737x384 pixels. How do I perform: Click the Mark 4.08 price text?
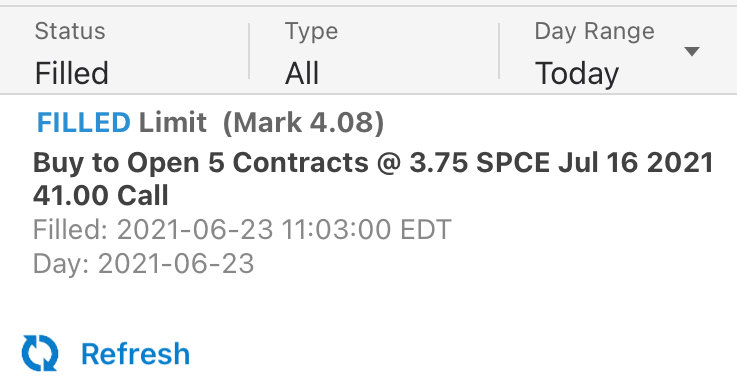[x=303, y=123]
